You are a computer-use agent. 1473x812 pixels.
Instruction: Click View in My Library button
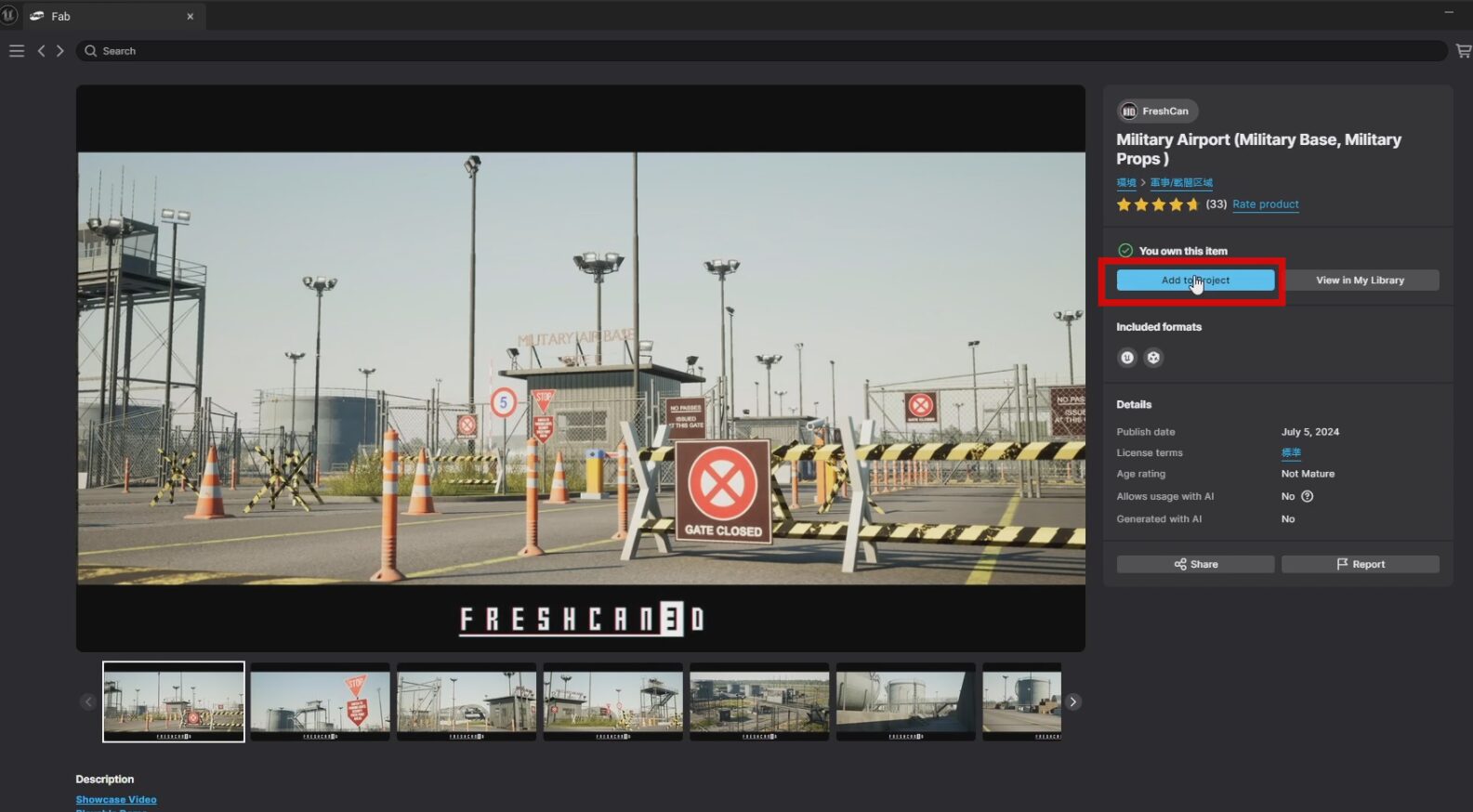pyautogui.click(x=1360, y=280)
